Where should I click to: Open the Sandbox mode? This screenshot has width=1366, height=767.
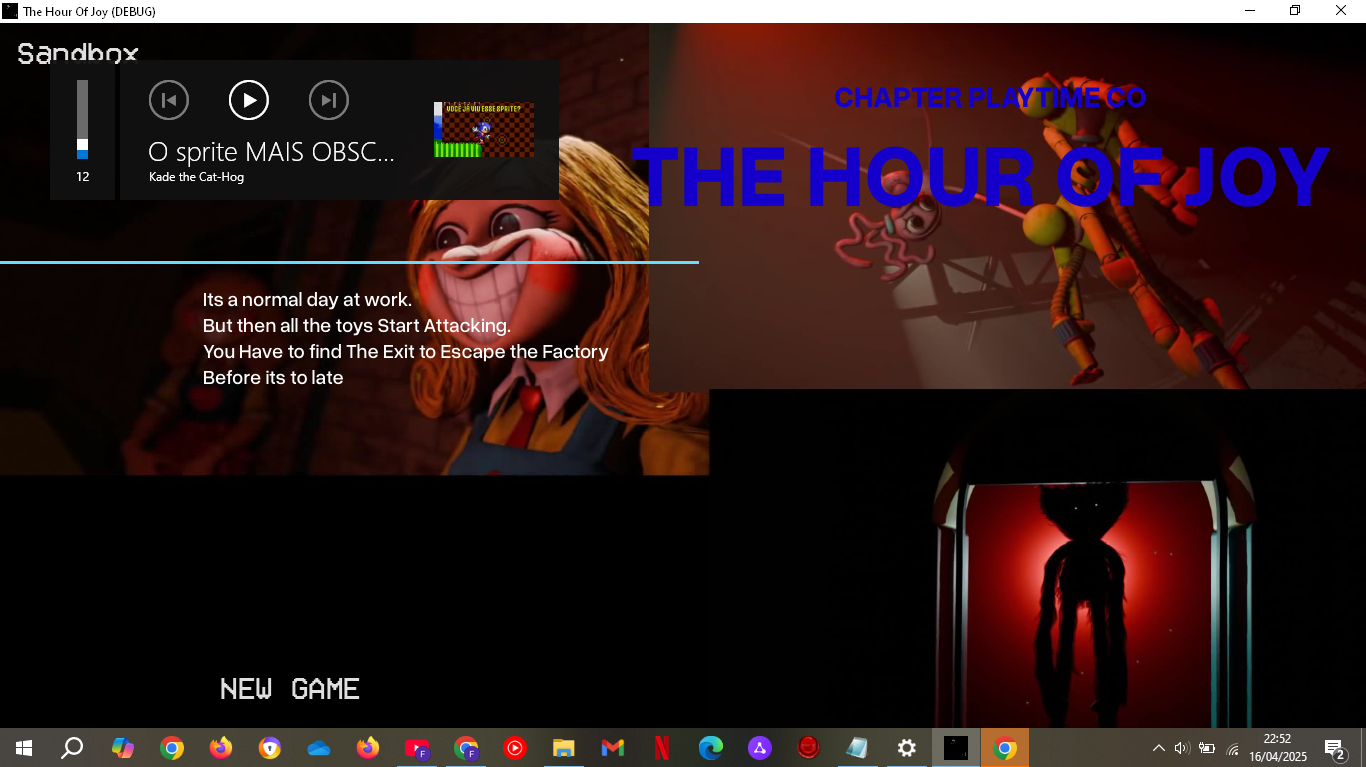[x=78, y=53]
